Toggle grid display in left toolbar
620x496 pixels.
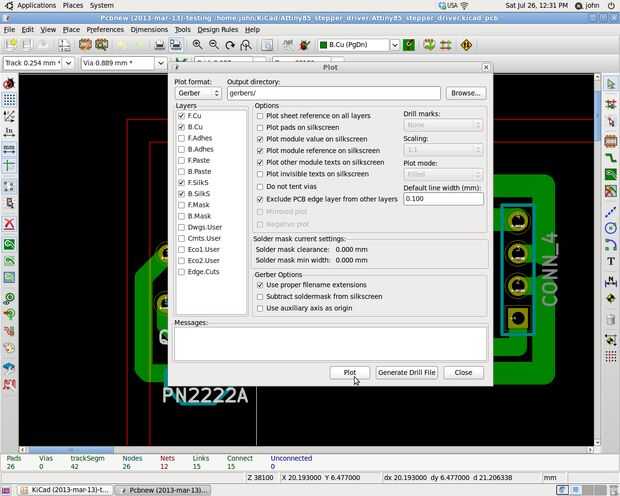click(9, 99)
